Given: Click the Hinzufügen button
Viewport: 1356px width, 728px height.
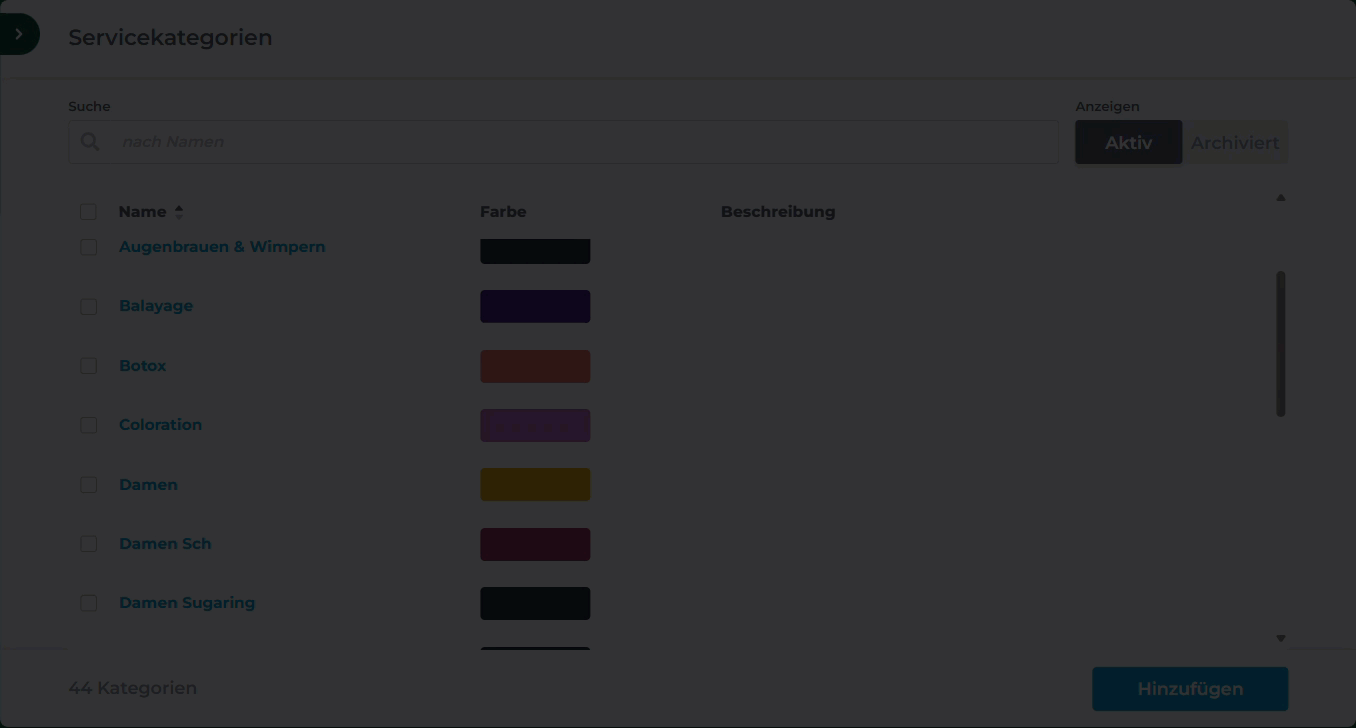Looking at the screenshot, I should [1190, 689].
